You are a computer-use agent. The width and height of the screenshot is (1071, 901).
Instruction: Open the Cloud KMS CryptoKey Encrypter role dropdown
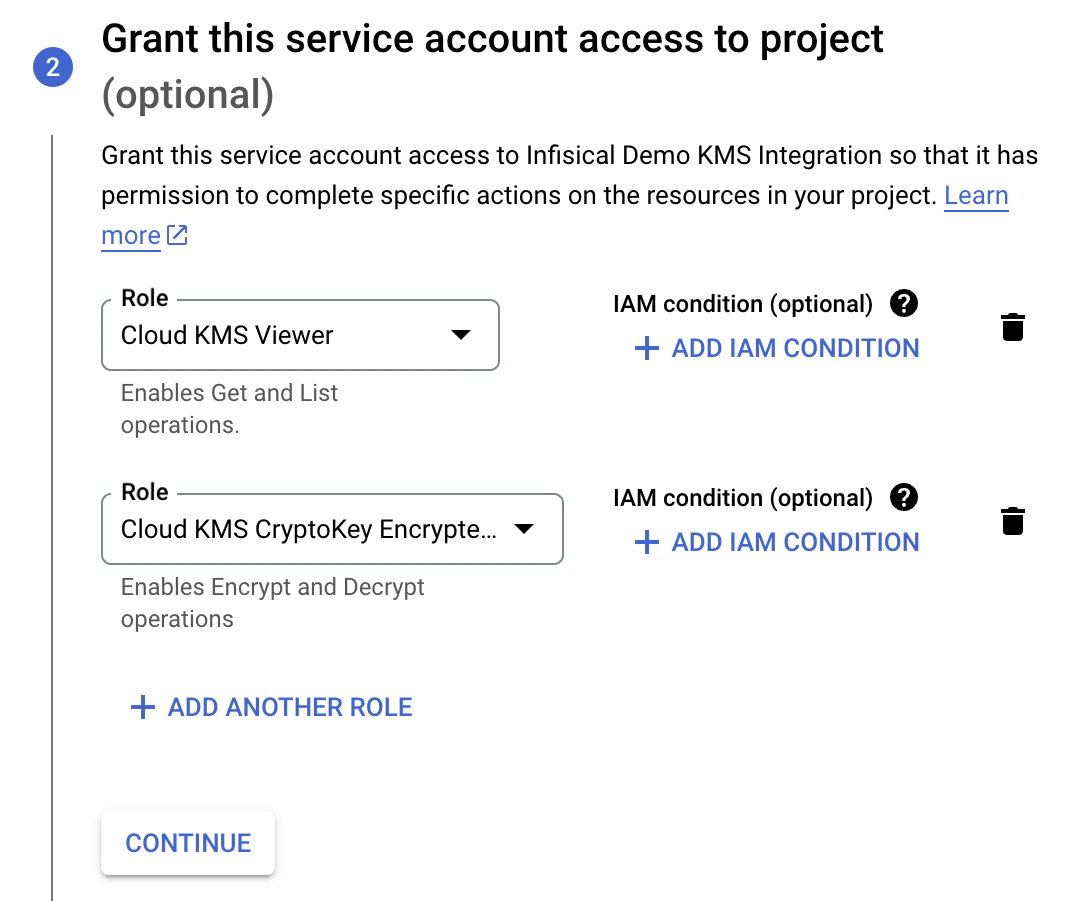tap(332, 529)
